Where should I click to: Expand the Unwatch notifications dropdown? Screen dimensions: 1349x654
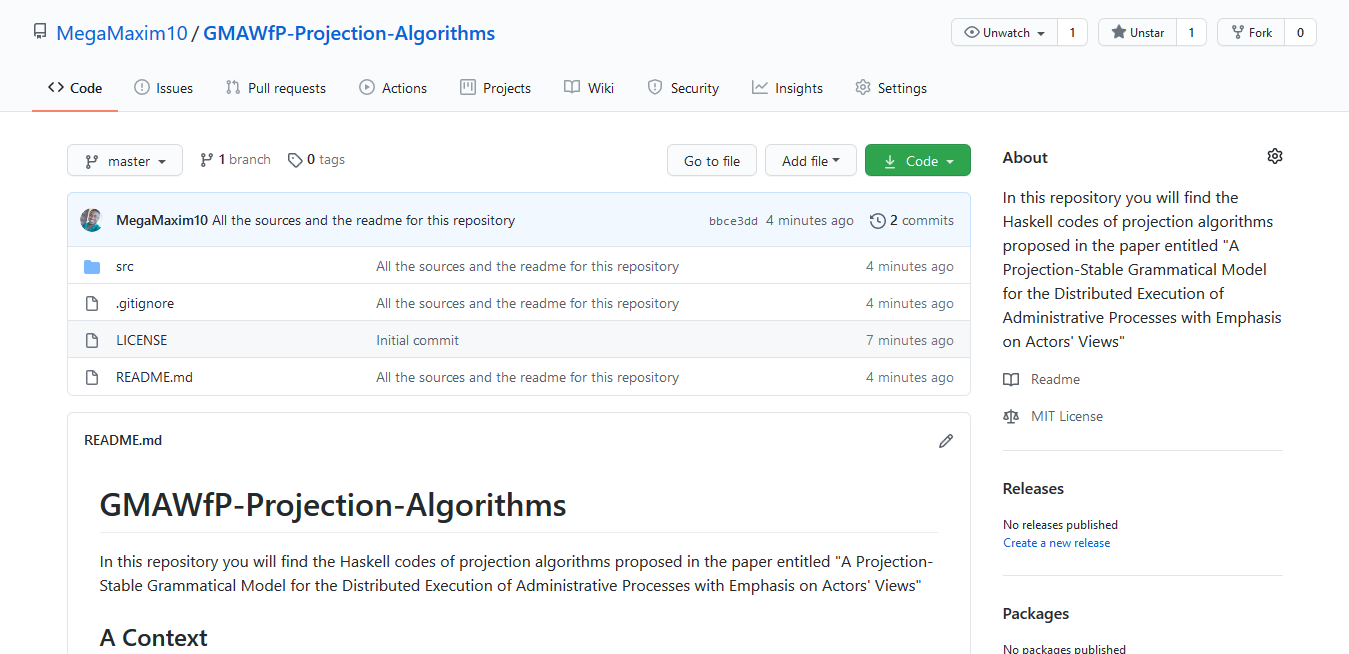pyautogui.click(x=1004, y=32)
